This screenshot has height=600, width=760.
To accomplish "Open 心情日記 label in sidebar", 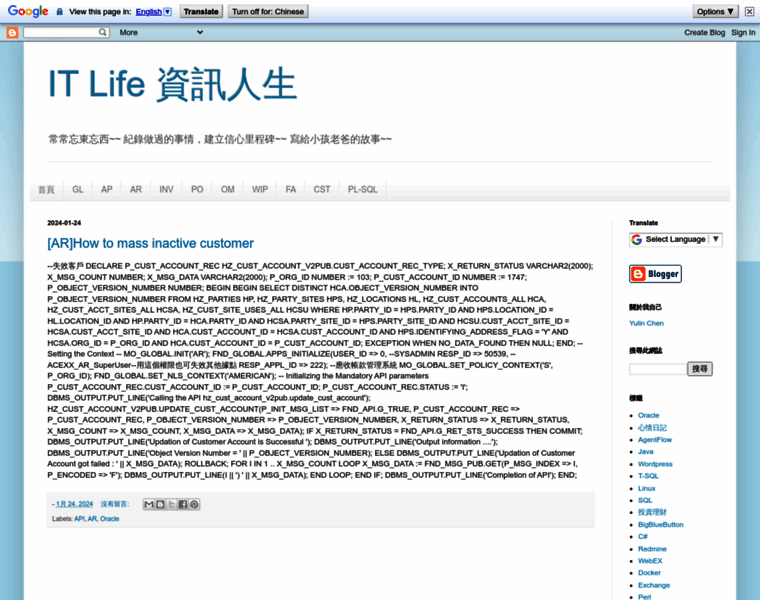I will point(652,427).
